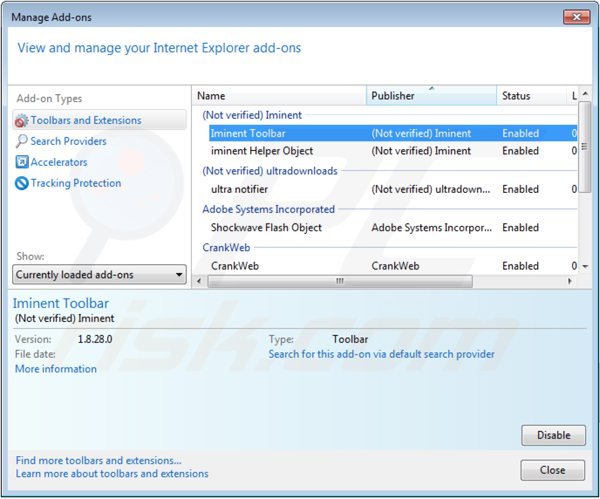
Task: Select Search Providers add-on type
Action: 68,141
